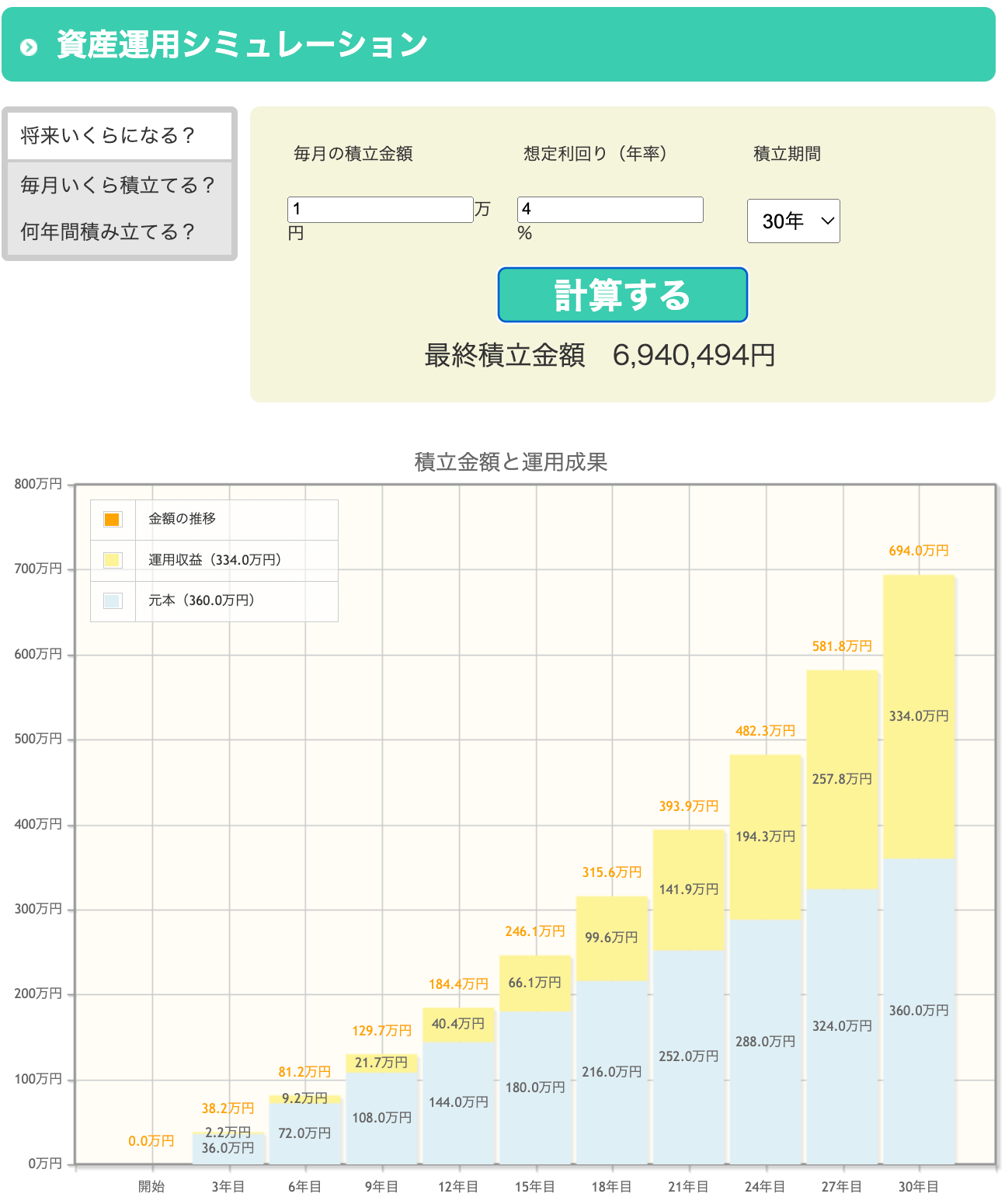Click the 最終積立金額 6,940,494円 result

click(x=600, y=355)
